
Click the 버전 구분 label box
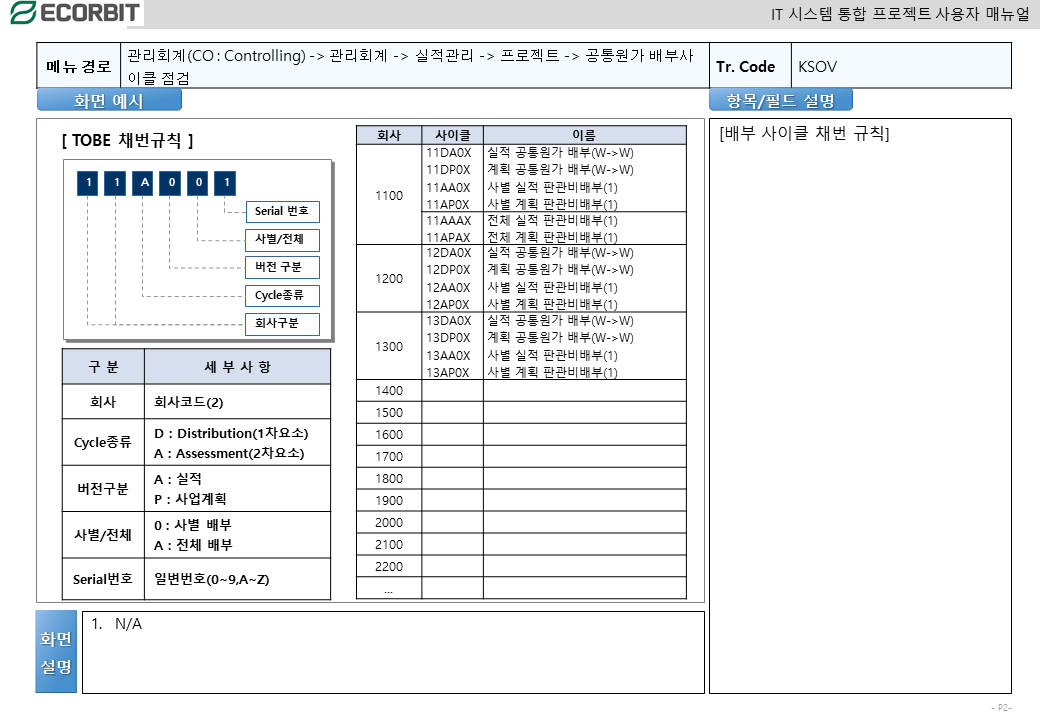[x=283, y=267]
